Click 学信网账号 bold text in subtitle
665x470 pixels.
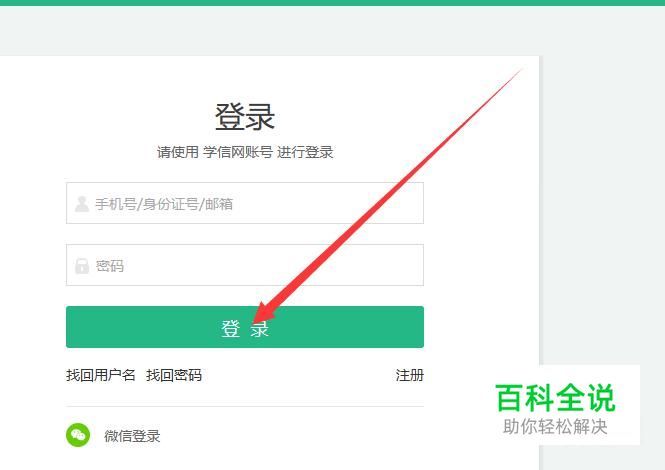[238, 152]
